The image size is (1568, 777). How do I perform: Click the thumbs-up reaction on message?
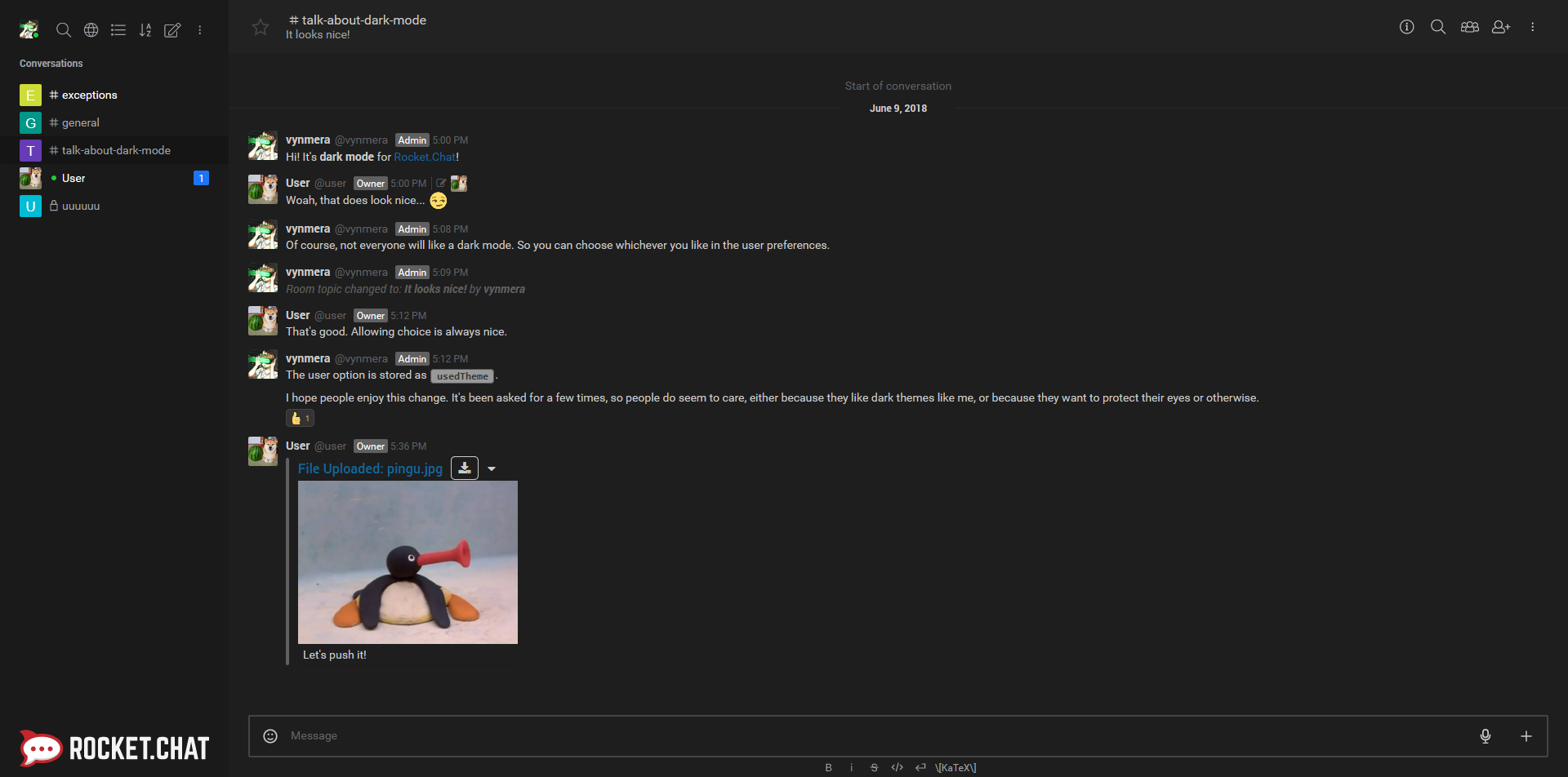click(300, 418)
